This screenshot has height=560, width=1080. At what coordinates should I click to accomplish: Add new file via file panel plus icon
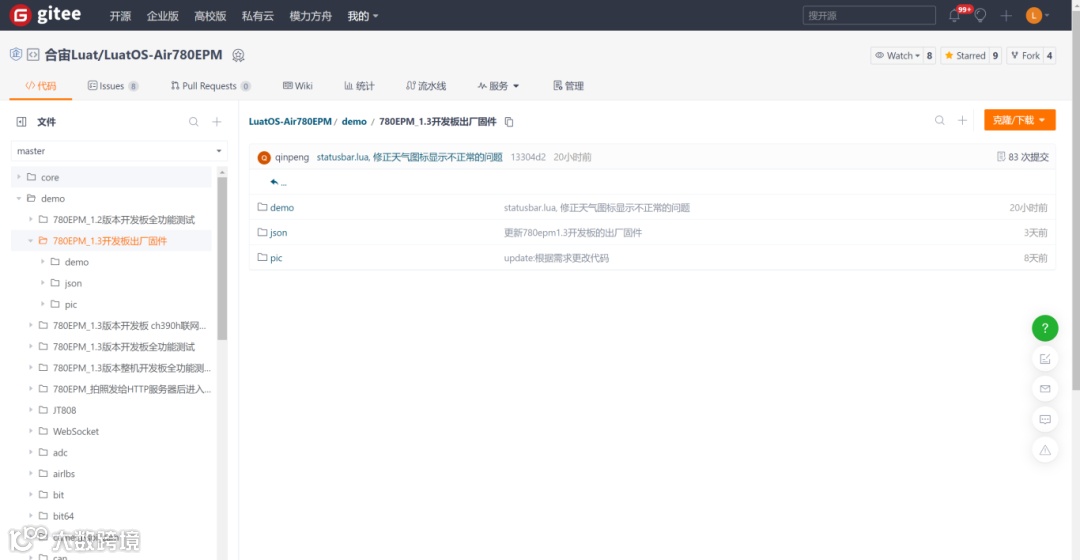(x=217, y=122)
